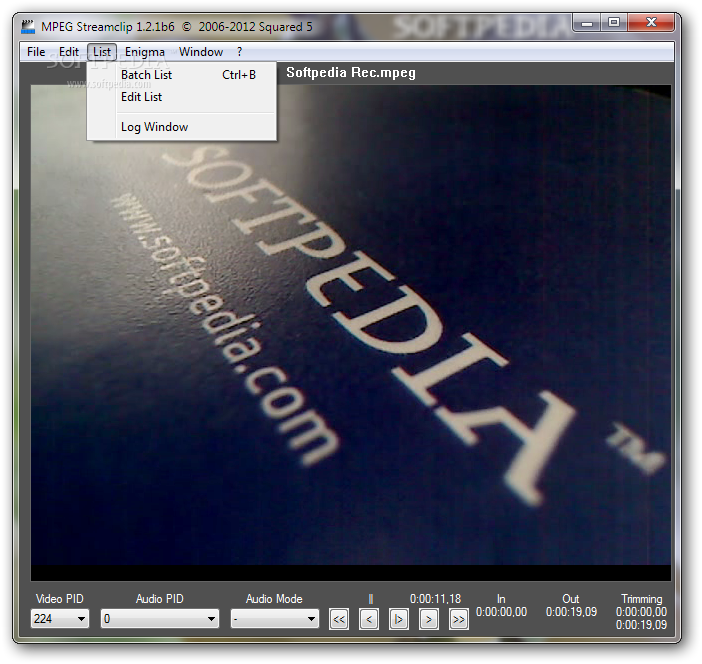The width and height of the screenshot is (702, 664).
Task: Click the Audio PID label
Action: 160,599
